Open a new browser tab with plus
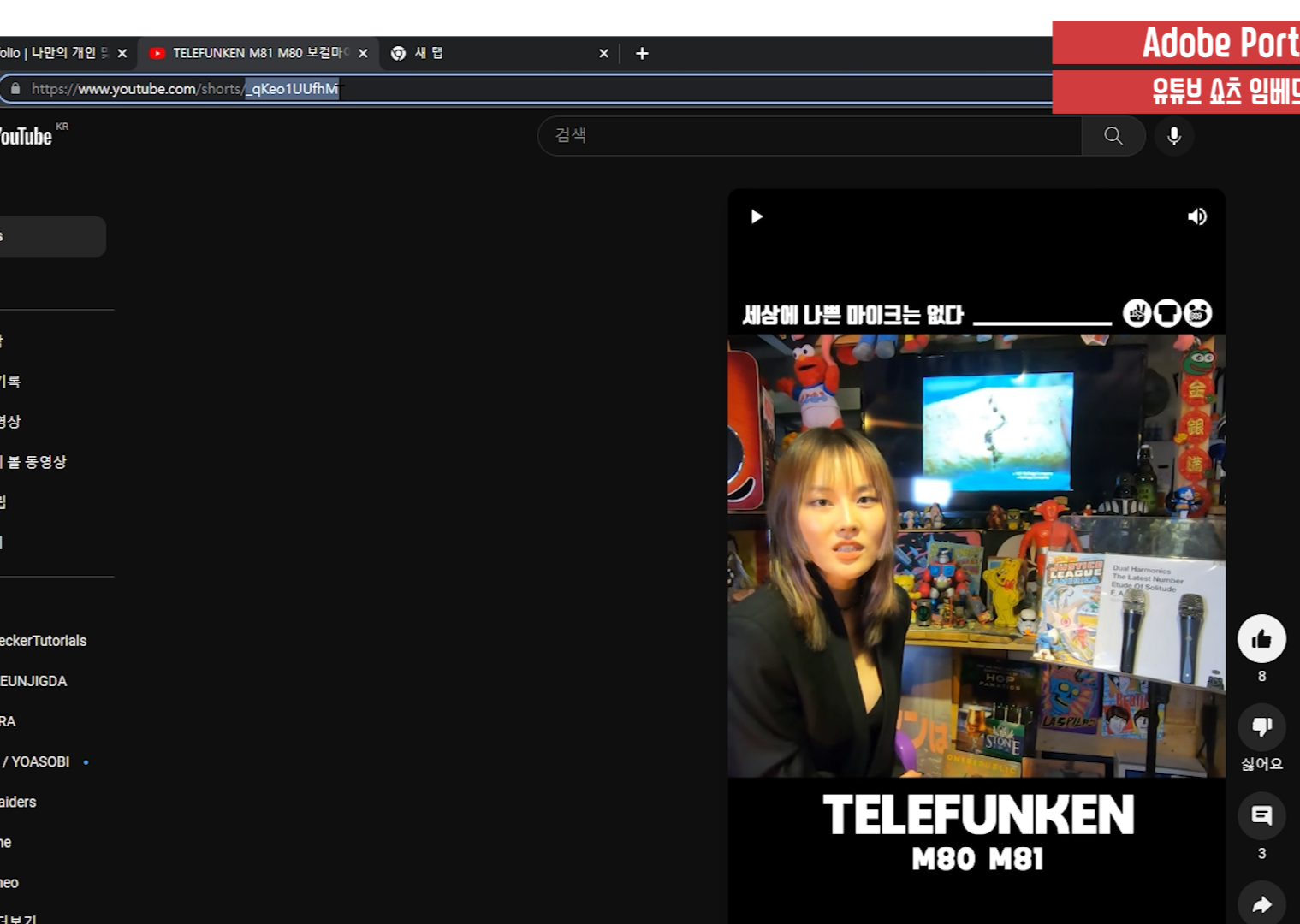The width and height of the screenshot is (1300, 924). click(x=642, y=53)
